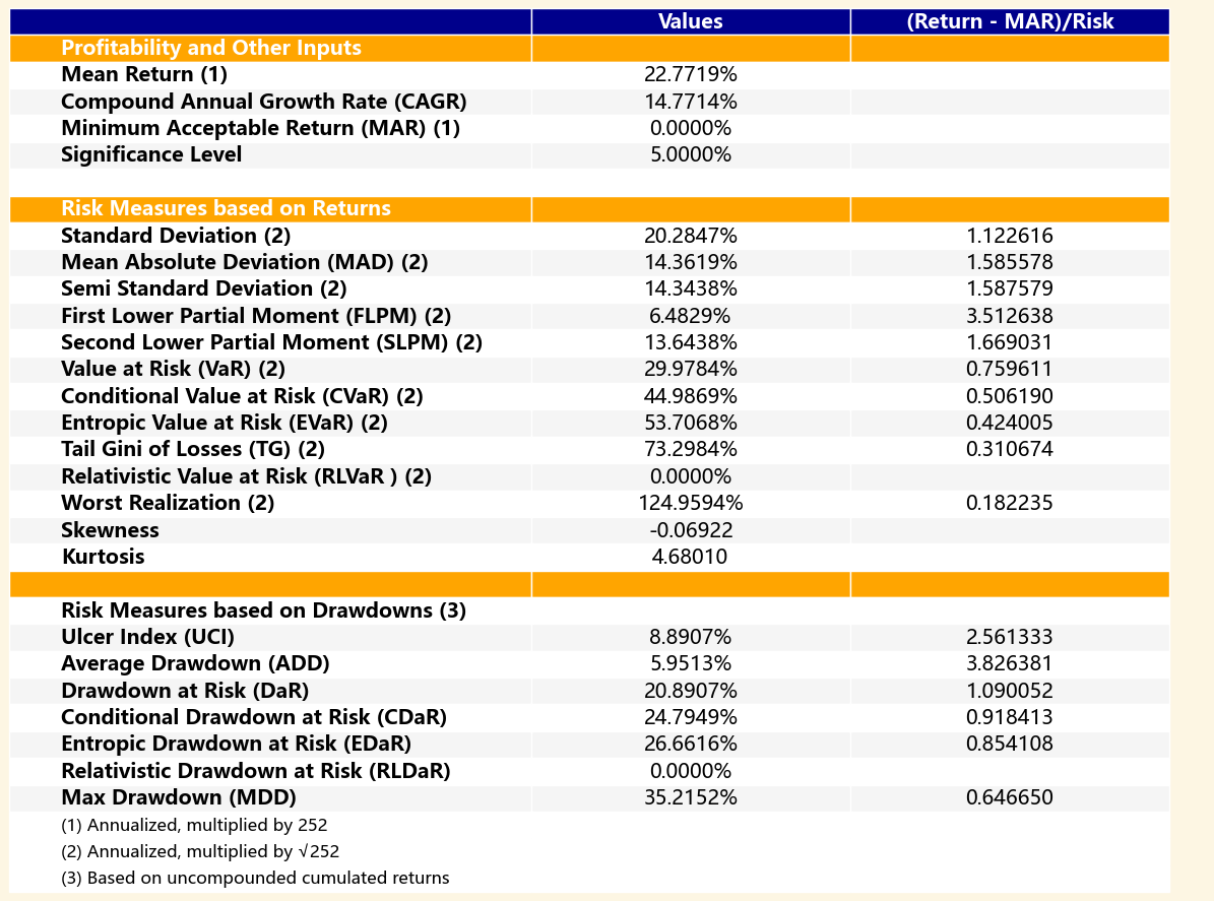Click the Values column header
Image resolution: width=1214 pixels, height=901 pixels.
click(690, 21)
